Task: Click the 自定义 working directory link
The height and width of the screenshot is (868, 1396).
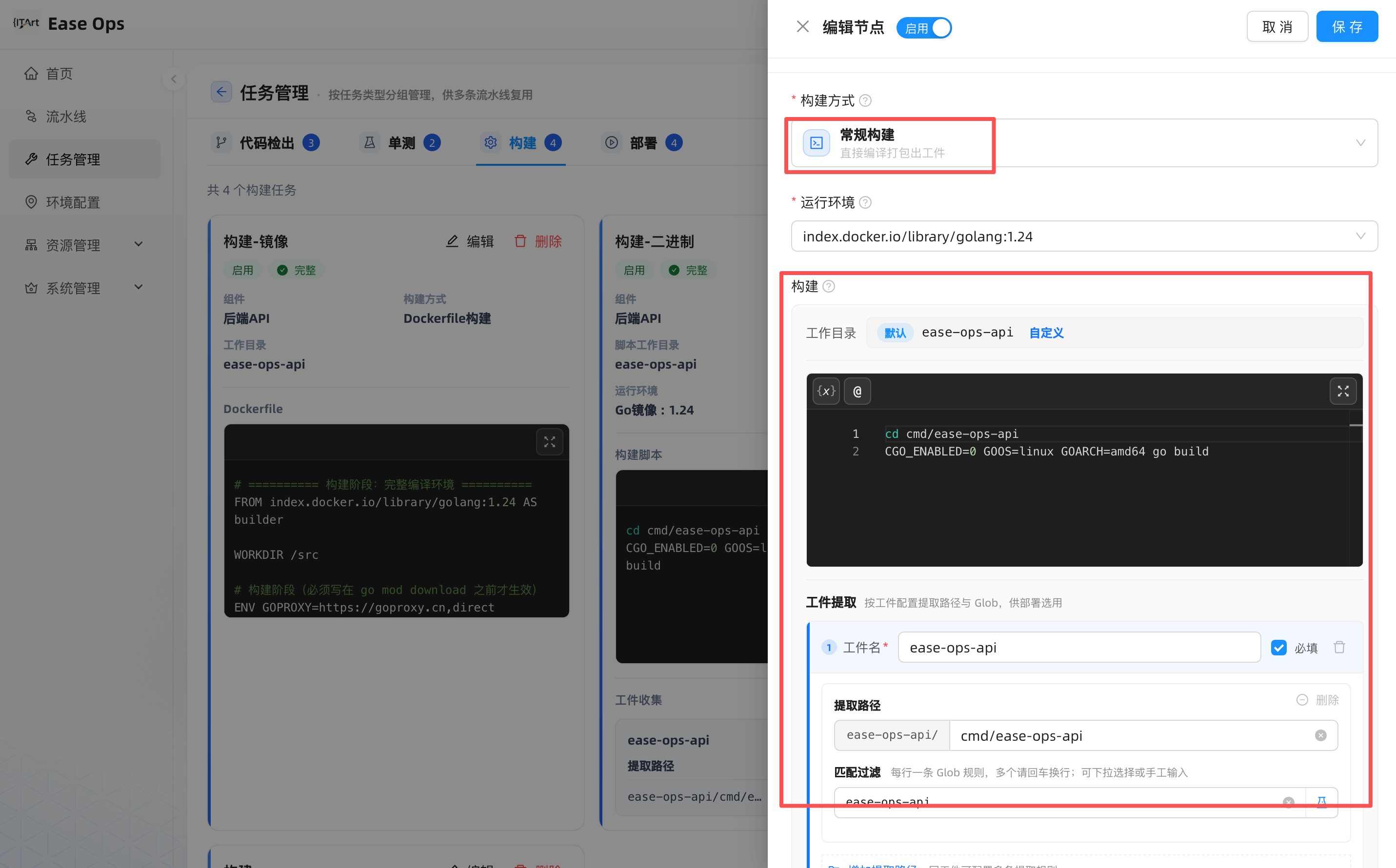Action: coord(1046,333)
